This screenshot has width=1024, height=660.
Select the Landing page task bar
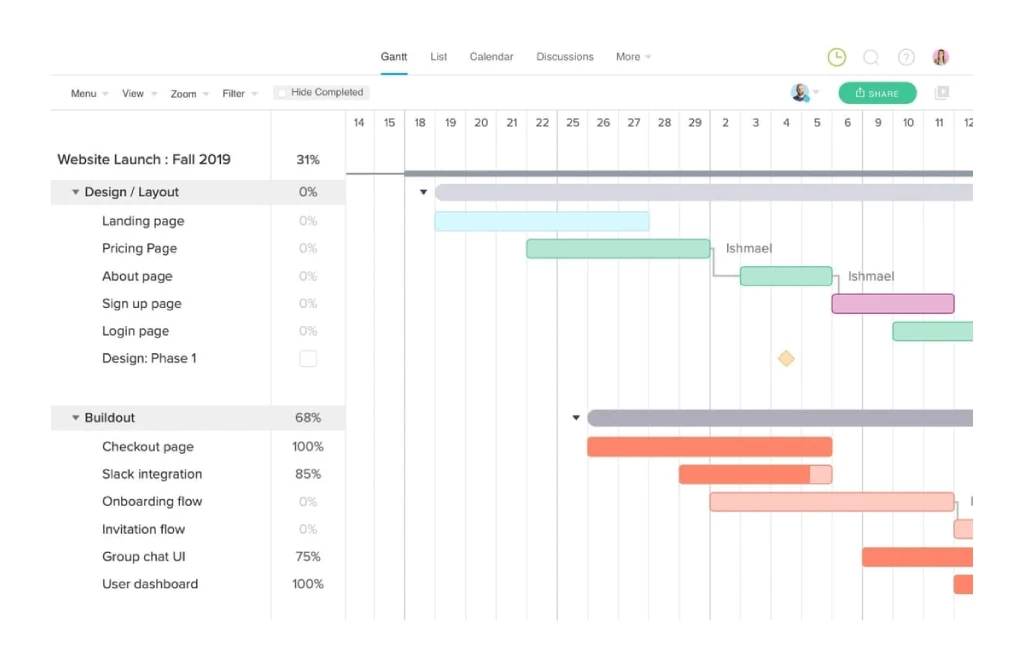(541, 221)
